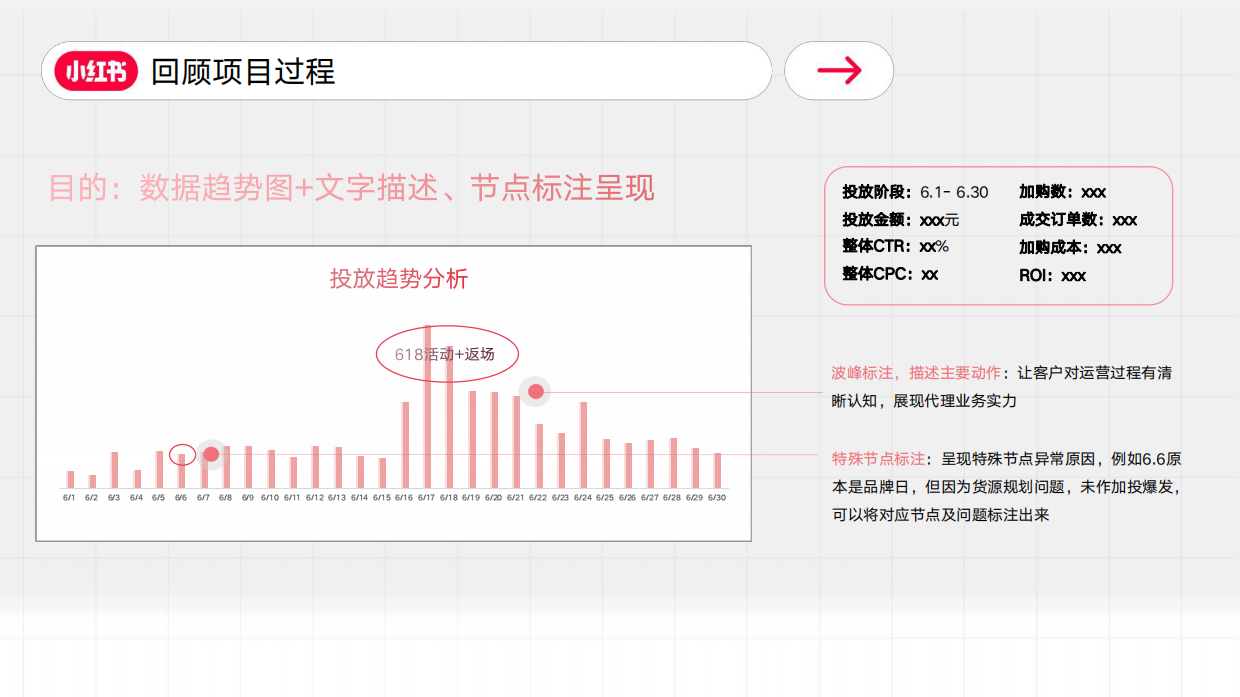
Task: Click the red right-arrow button
Action: [839, 71]
